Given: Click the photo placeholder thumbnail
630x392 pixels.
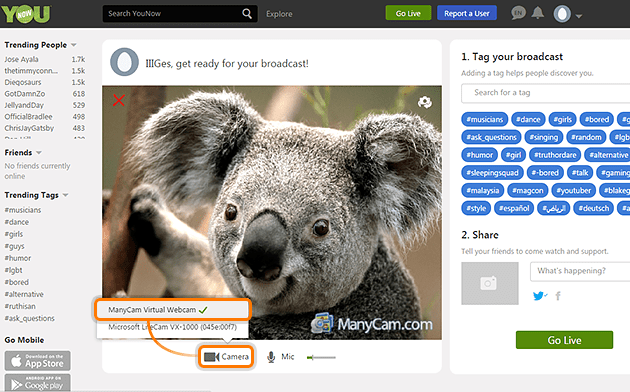Looking at the screenshot, I should click(x=489, y=283).
